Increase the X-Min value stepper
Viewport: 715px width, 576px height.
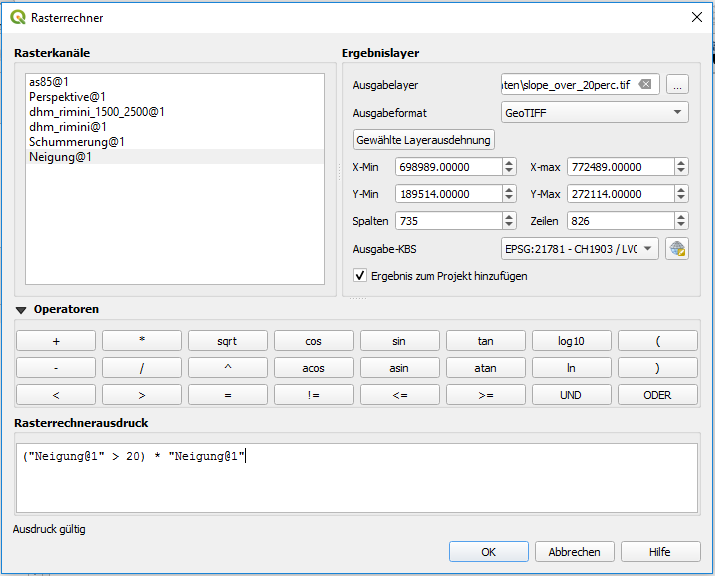(x=509, y=163)
